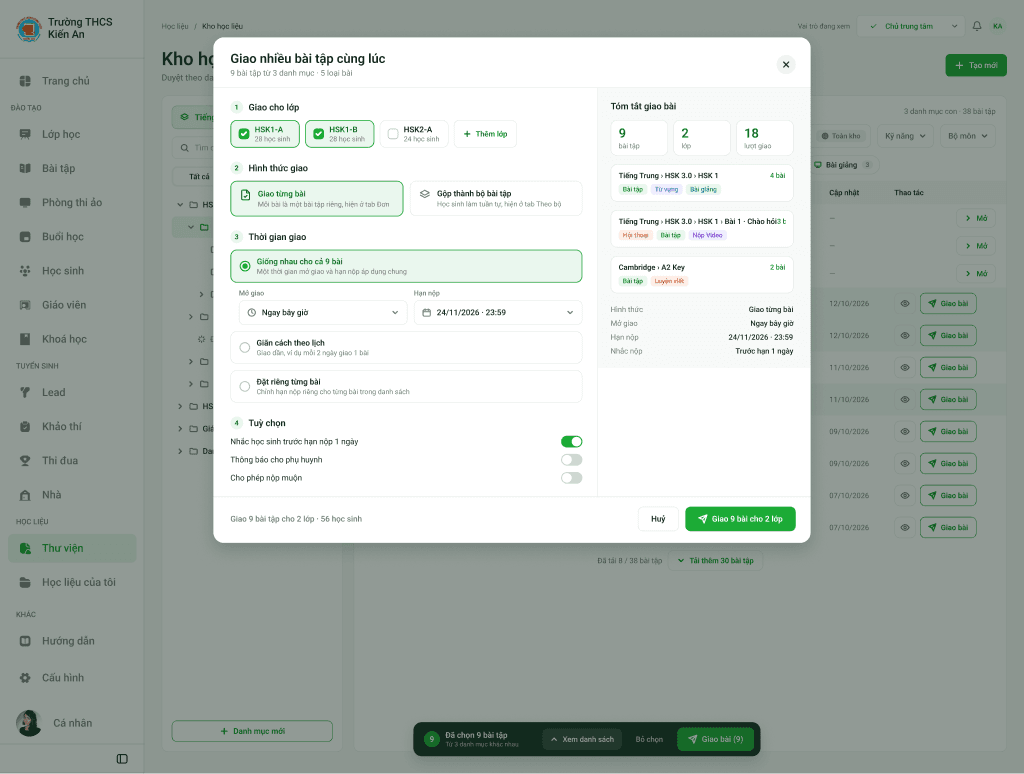Click the calendar icon in Hạn nộp field
1024x774 pixels.
tap(426, 313)
